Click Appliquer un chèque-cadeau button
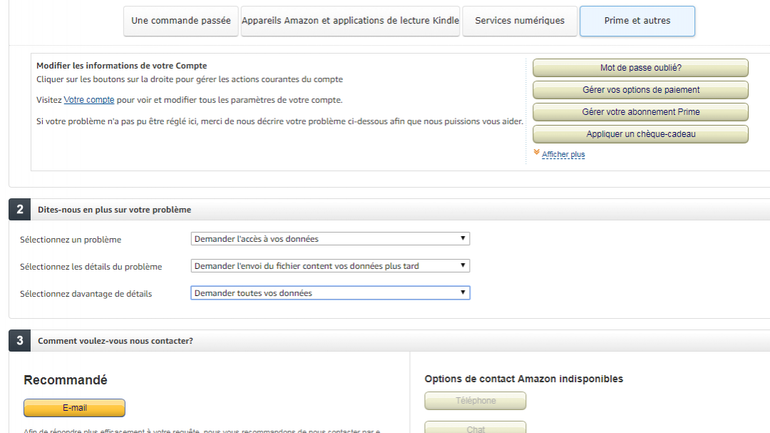Screen dimensions: 770x433 click(x=640, y=134)
